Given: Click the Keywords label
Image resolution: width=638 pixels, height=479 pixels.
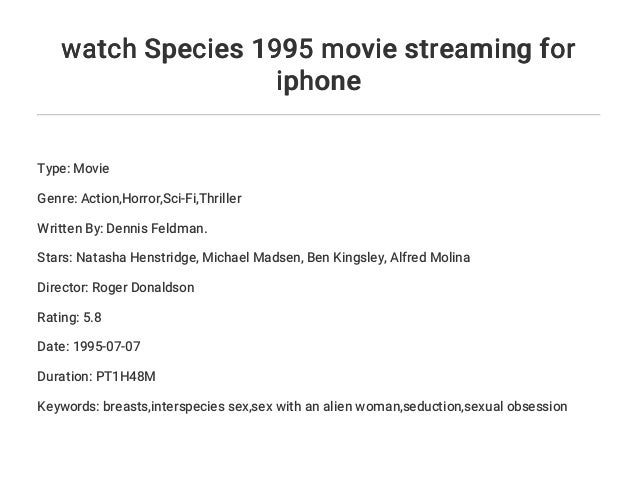Looking at the screenshot, I should click(68, 407).
